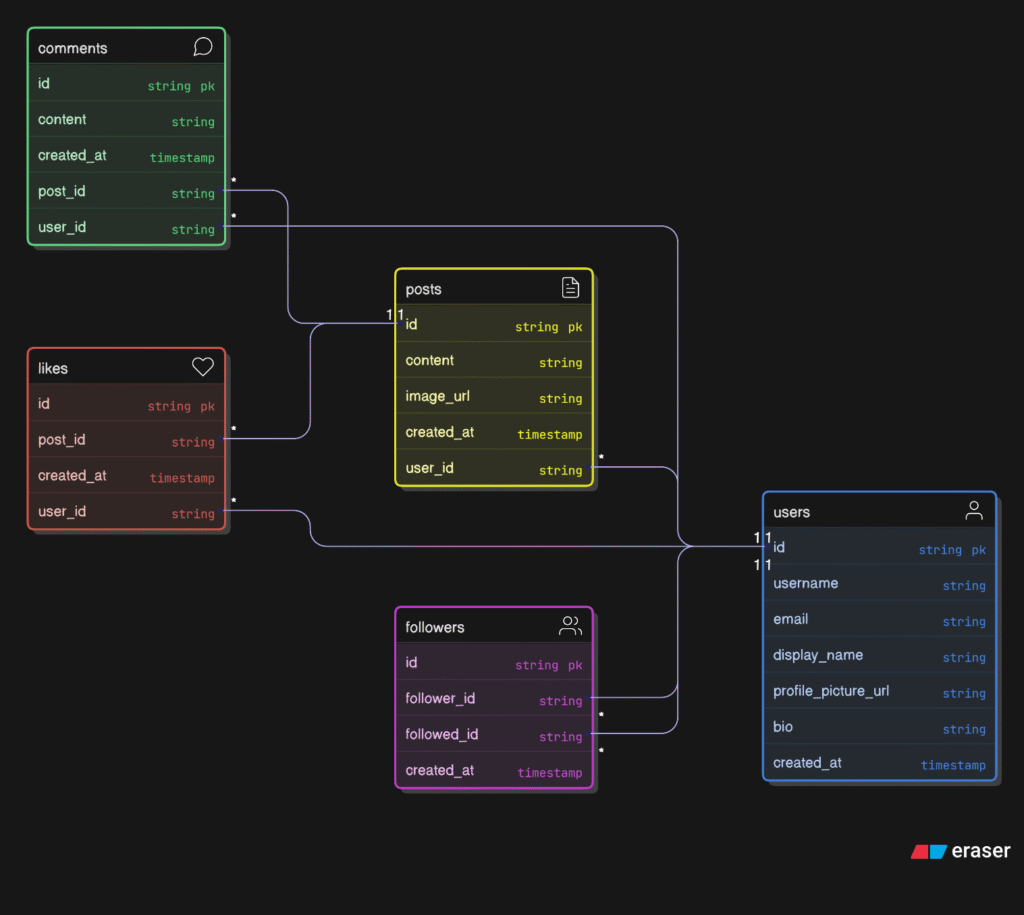Click the id row in likes table
This screenshot has height=915, width=1024.
(x=127, y=403)
